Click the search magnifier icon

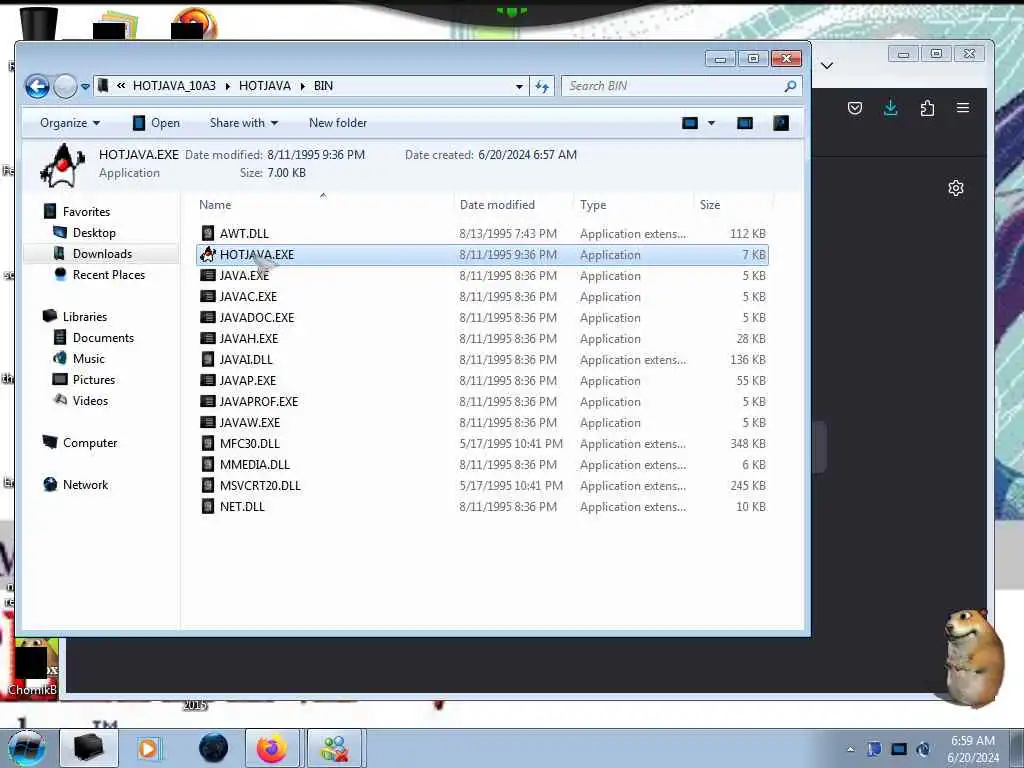click(790, 86)
